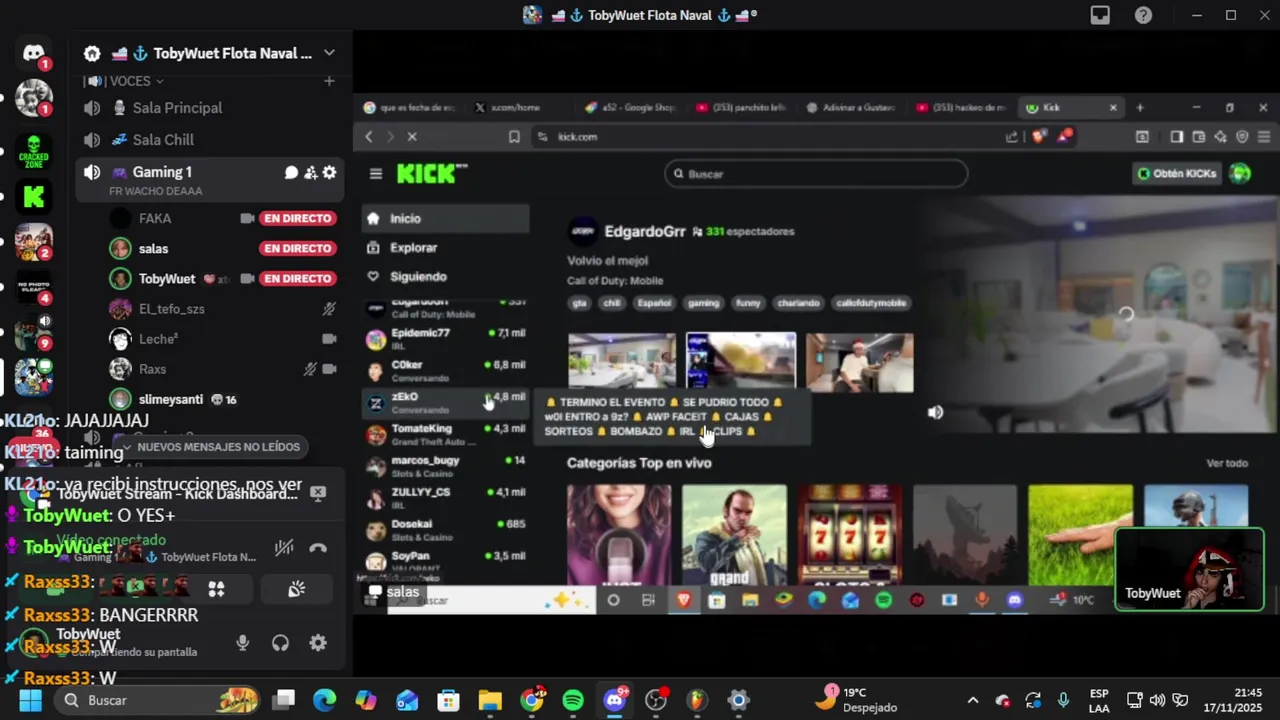Open ZULLYY_CS channel in Kick sidebar
Image resolution: width=1280 pixels, height=720 pixels.
446,498
